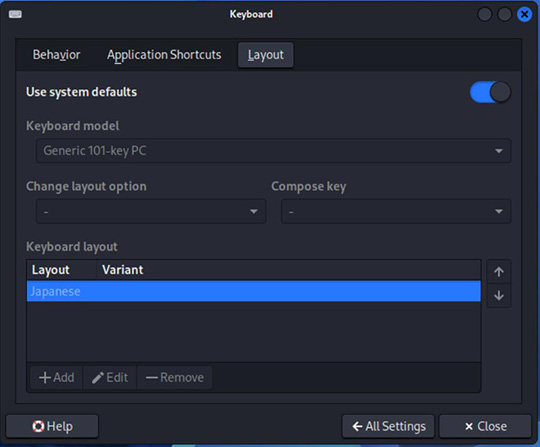
Task: Click the plus icon to add layout
Action: [x=45, y=377]
